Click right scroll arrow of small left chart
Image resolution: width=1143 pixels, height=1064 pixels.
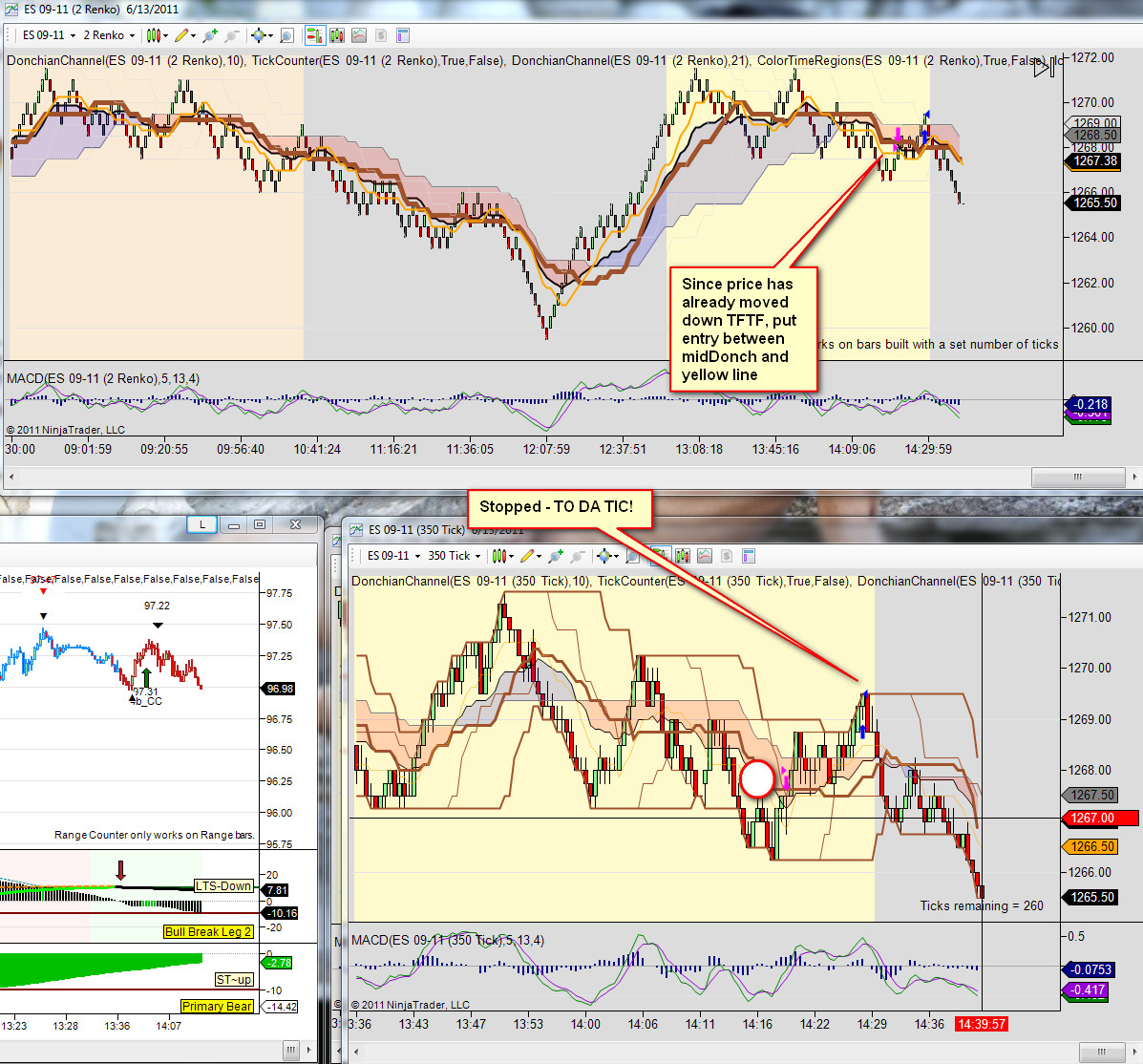pos(309,1050)
